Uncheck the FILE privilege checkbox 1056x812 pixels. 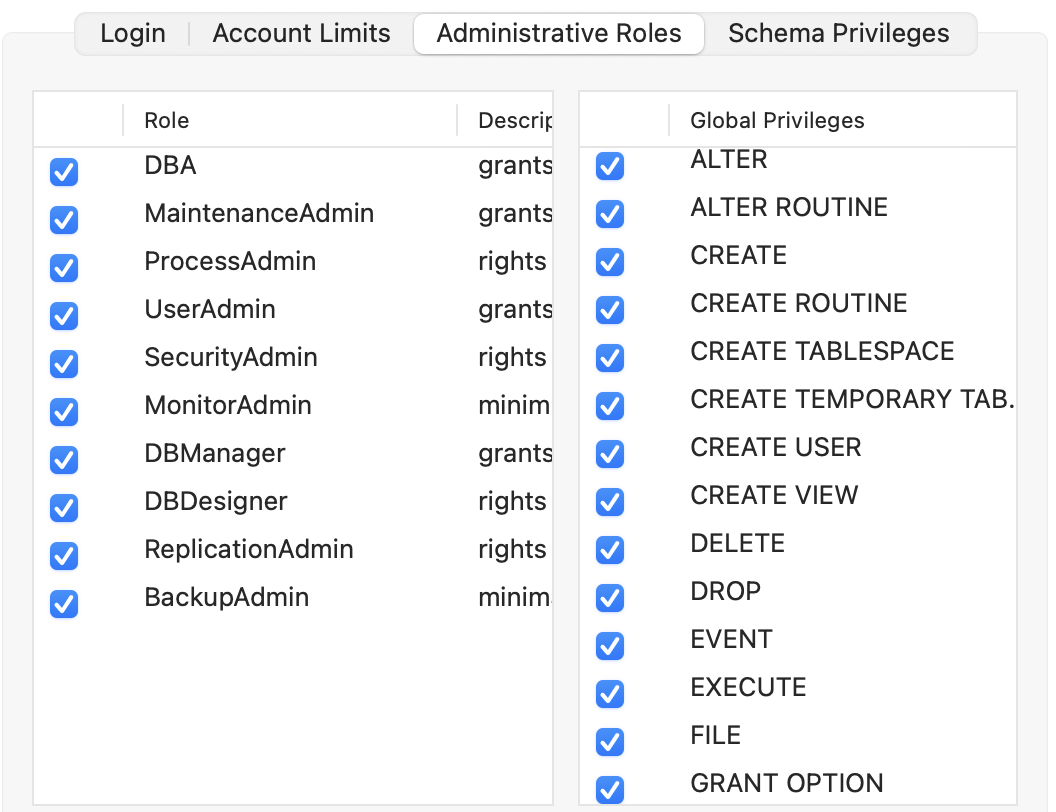(610, 742)
